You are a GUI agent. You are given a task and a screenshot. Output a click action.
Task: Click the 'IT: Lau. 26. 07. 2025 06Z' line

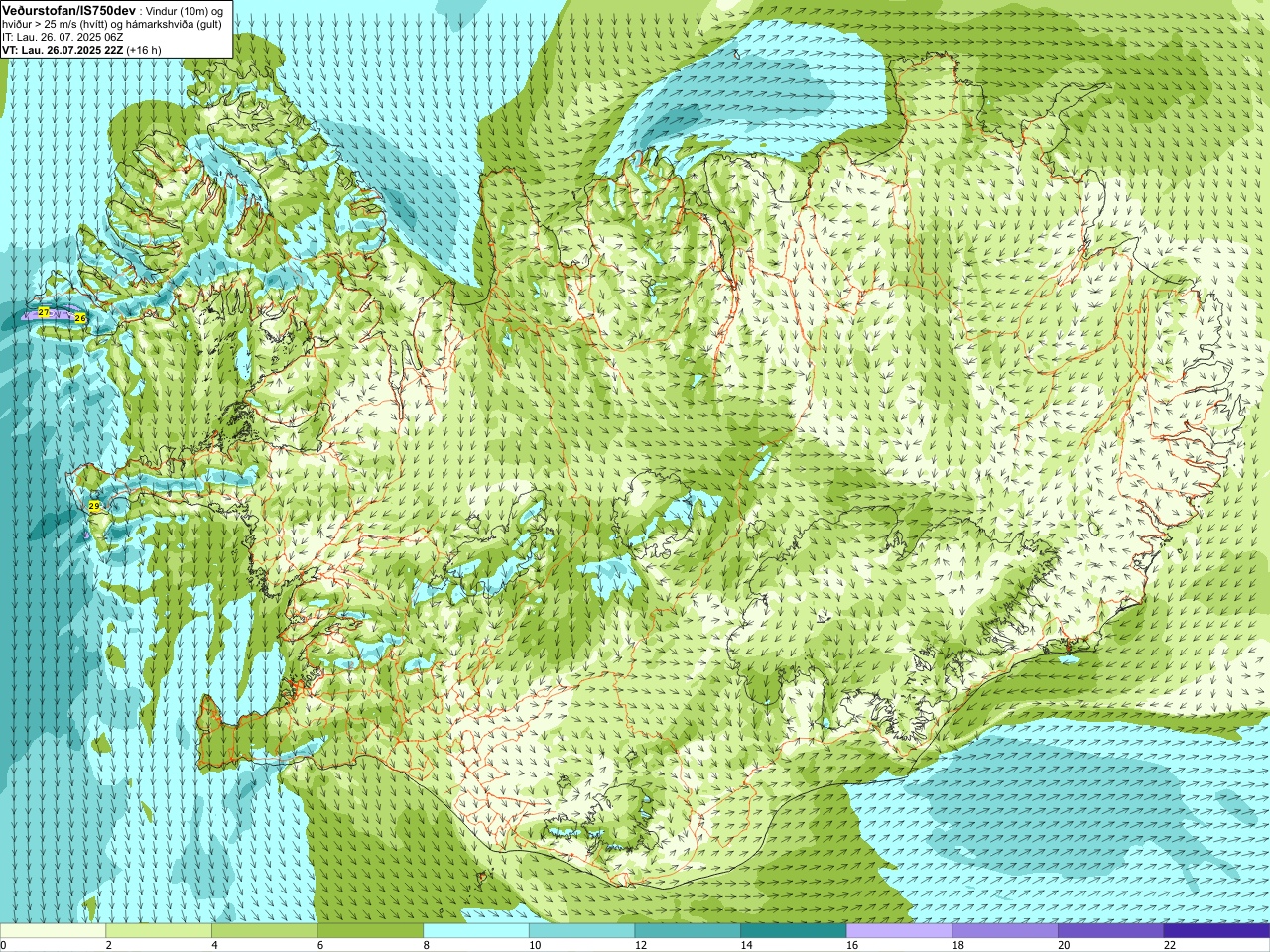63,37
